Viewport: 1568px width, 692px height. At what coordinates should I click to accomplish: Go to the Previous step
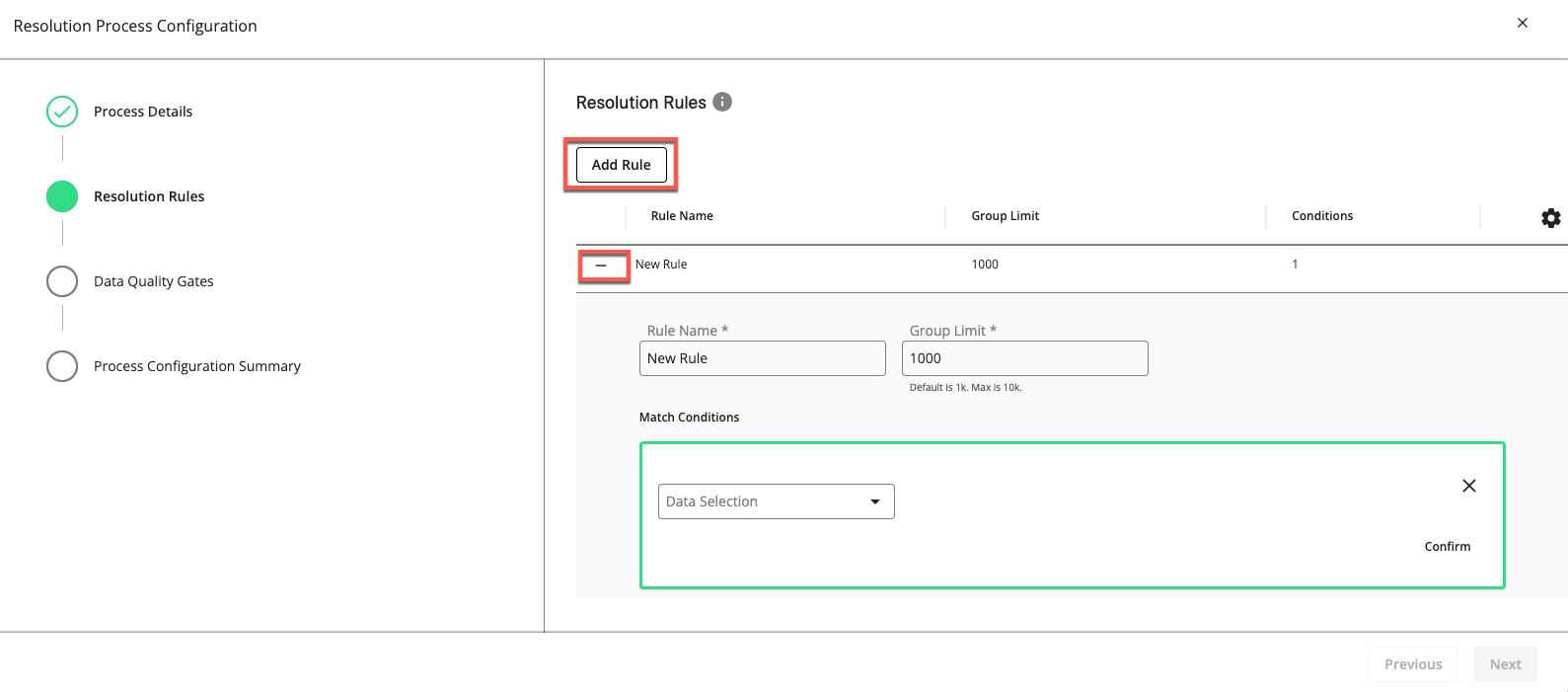(x=1412, y=664)
